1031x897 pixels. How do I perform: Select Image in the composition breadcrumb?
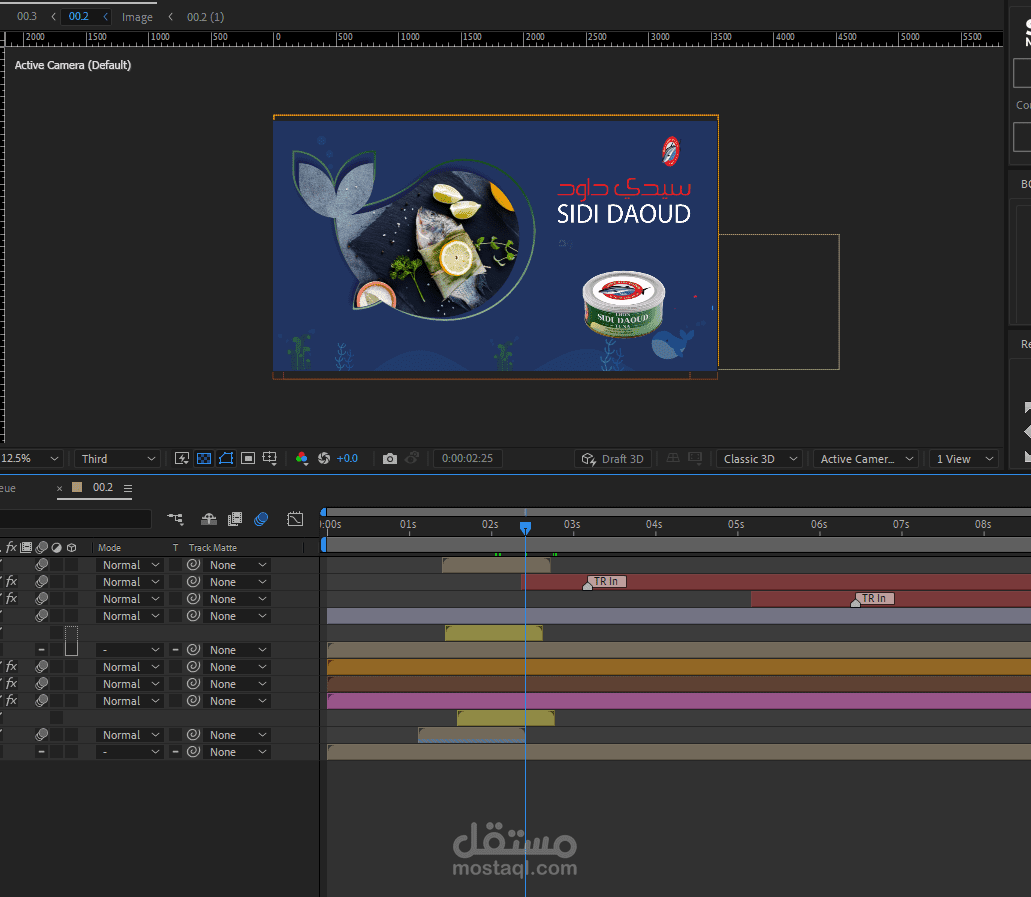click(x=137, y=17)
